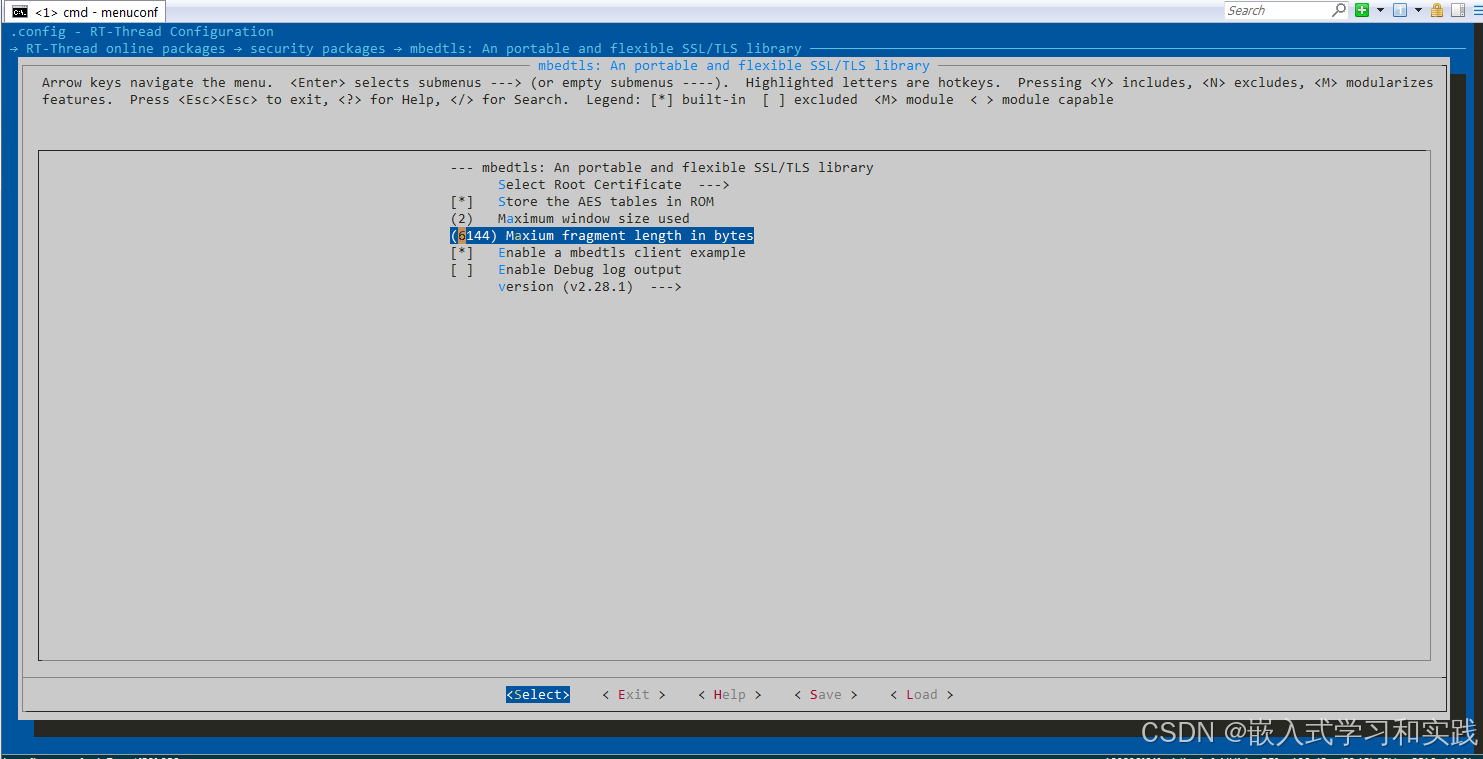Click 'security packages' in the breadcrumb path

coord(317,48)
